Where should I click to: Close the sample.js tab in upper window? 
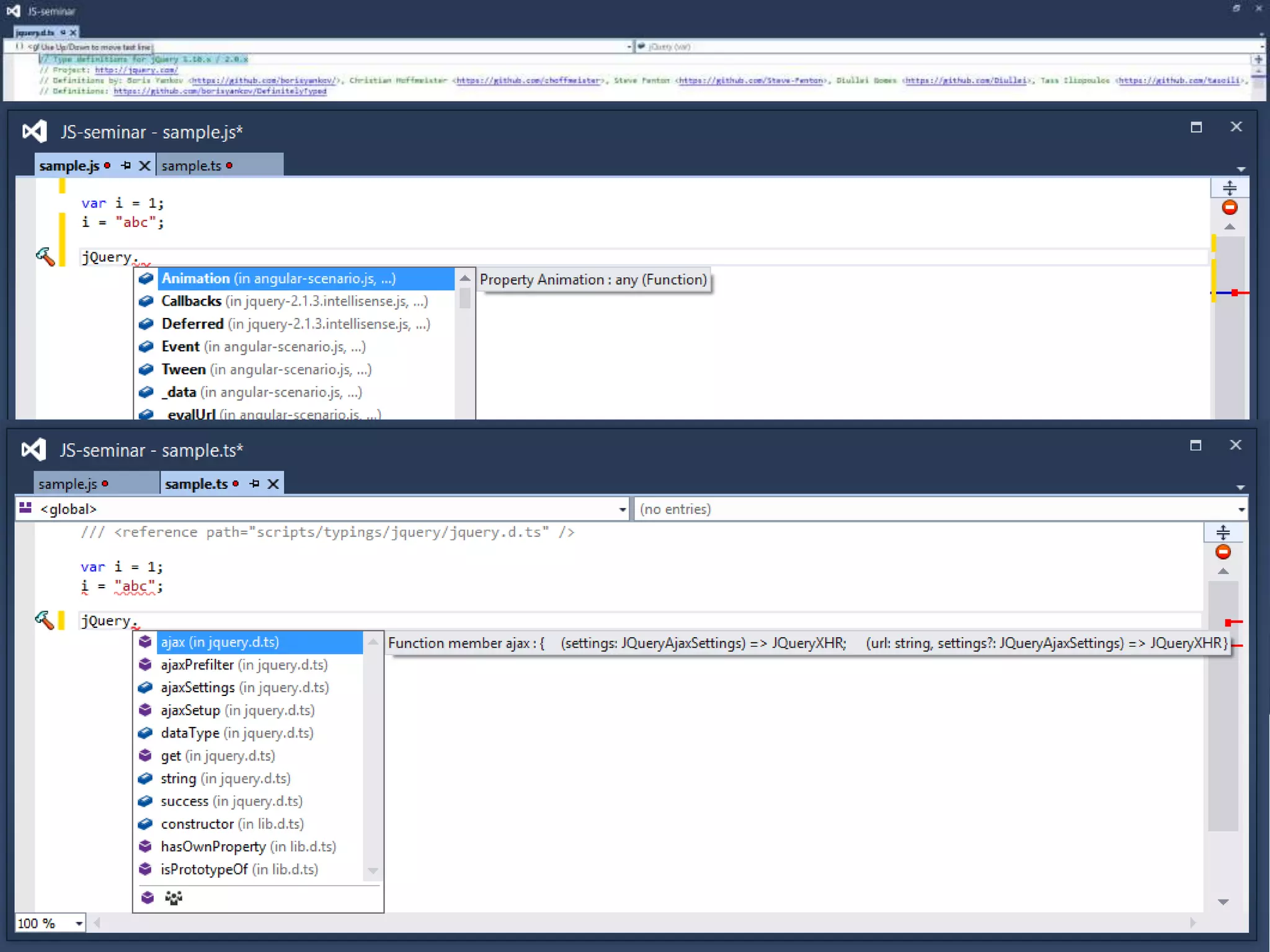144,165
